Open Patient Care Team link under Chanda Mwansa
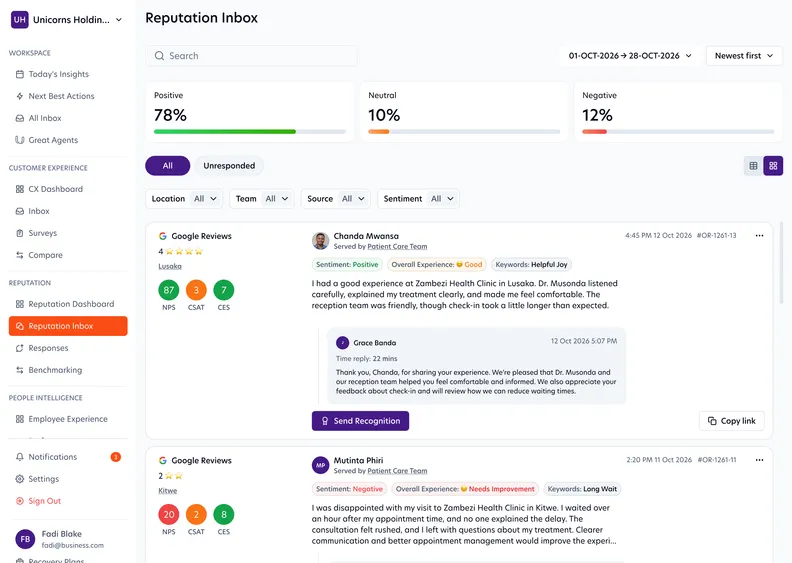 point(397,246)
